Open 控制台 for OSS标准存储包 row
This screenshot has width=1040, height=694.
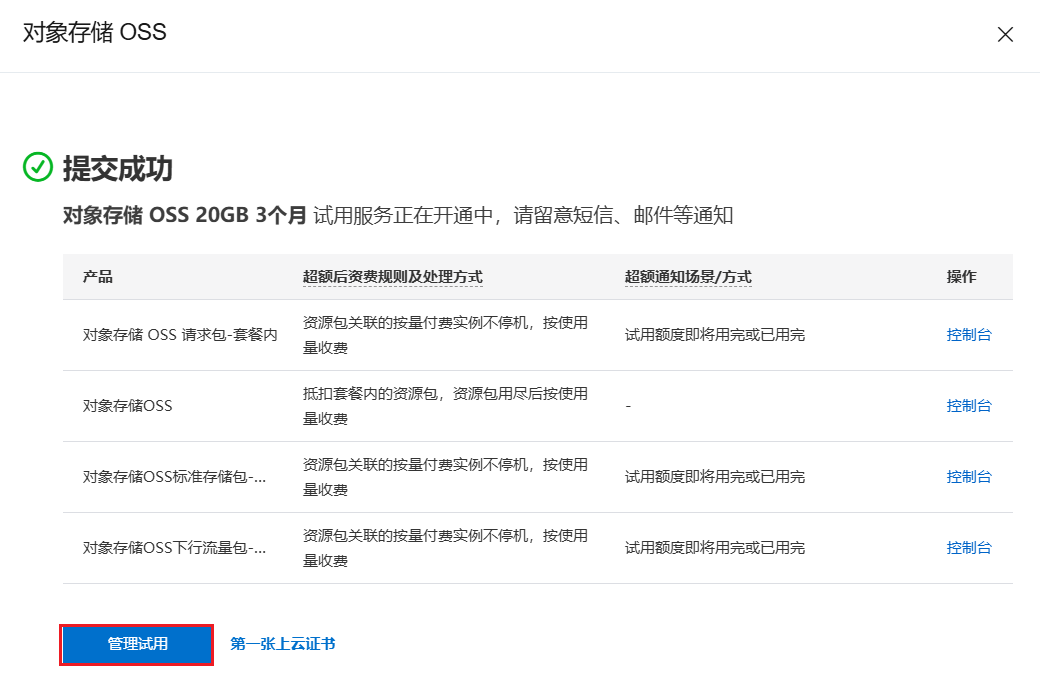pos(968,477)
